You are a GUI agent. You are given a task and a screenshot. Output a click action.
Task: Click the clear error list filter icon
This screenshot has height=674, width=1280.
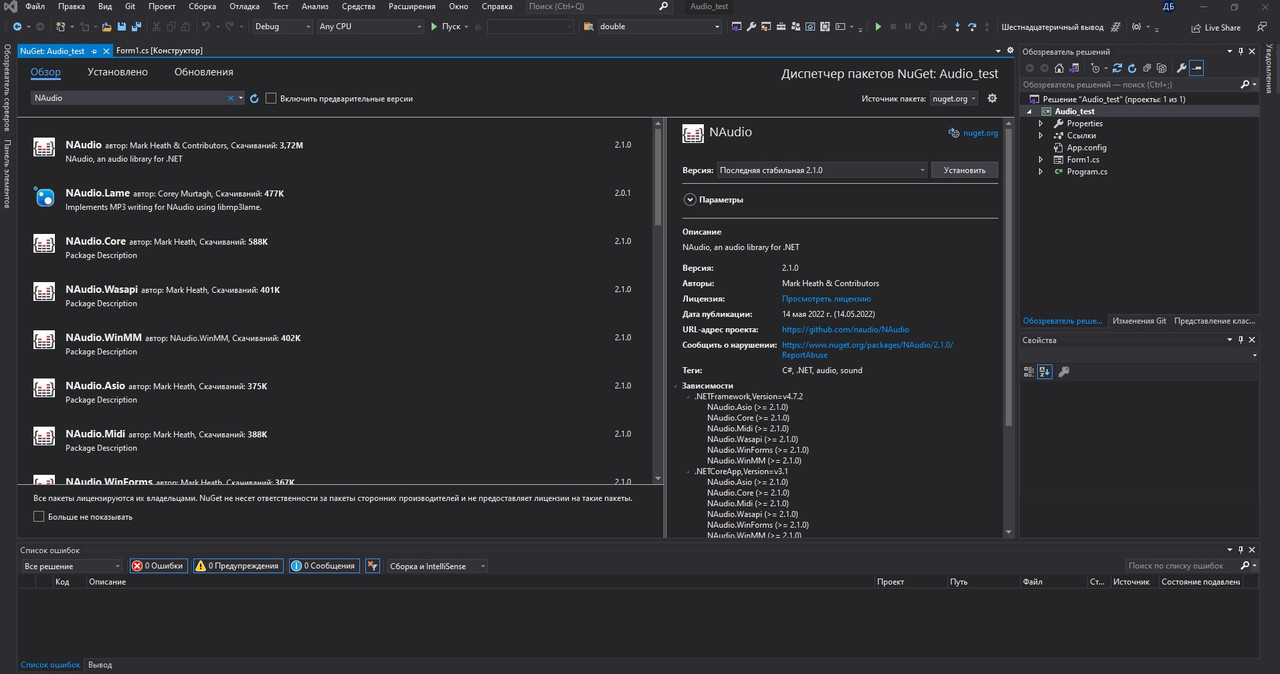click(x=372, y=566)
